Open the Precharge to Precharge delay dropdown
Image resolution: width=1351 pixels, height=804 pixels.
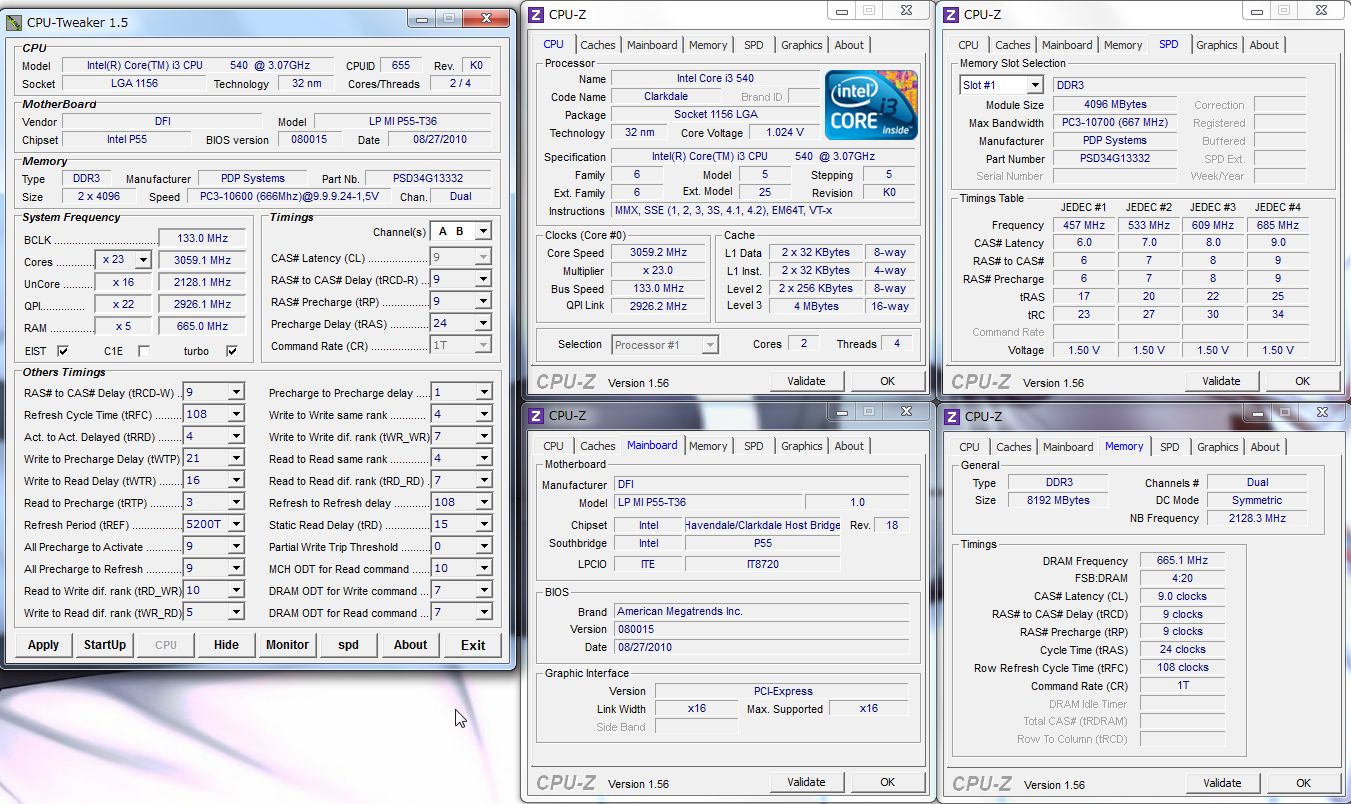(x=483, y=392)
